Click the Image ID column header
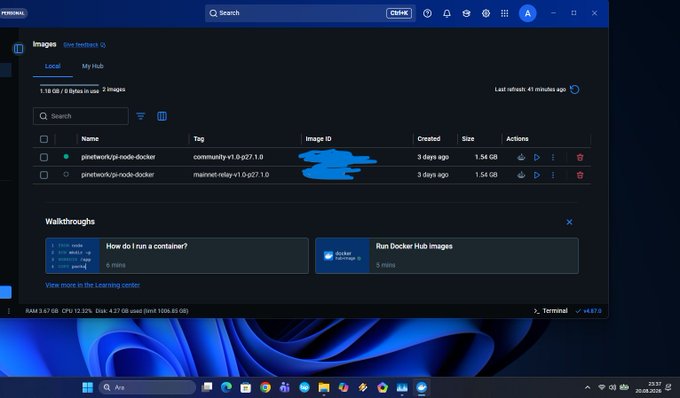 pos(318,139)
